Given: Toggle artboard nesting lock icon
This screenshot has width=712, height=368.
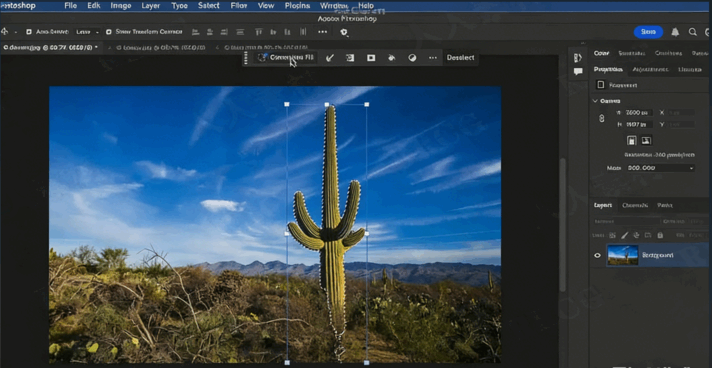Looking at the screenshot, I should pos(648,235).
